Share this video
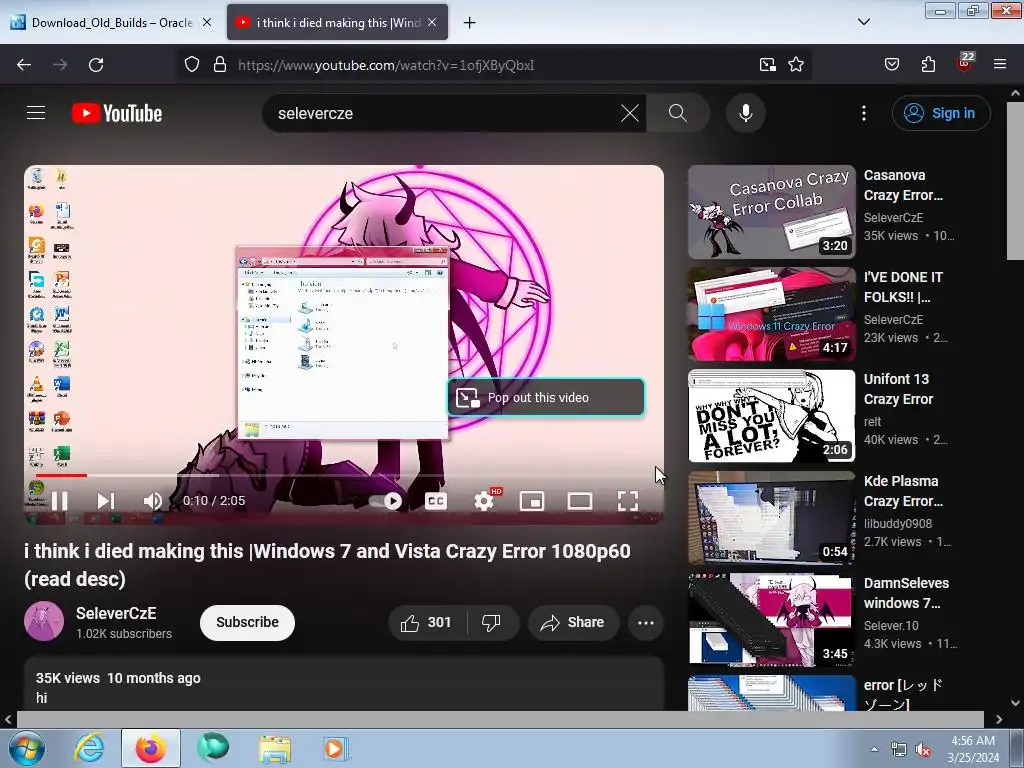The width and height of the screenshot is (1024, 768). click(572, 622)
